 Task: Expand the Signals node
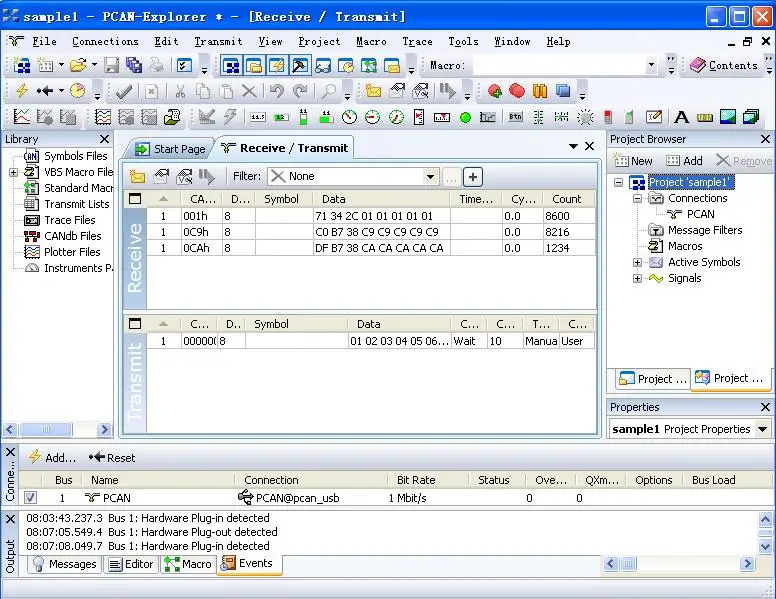pyautogui.click(x=637, y=278)
